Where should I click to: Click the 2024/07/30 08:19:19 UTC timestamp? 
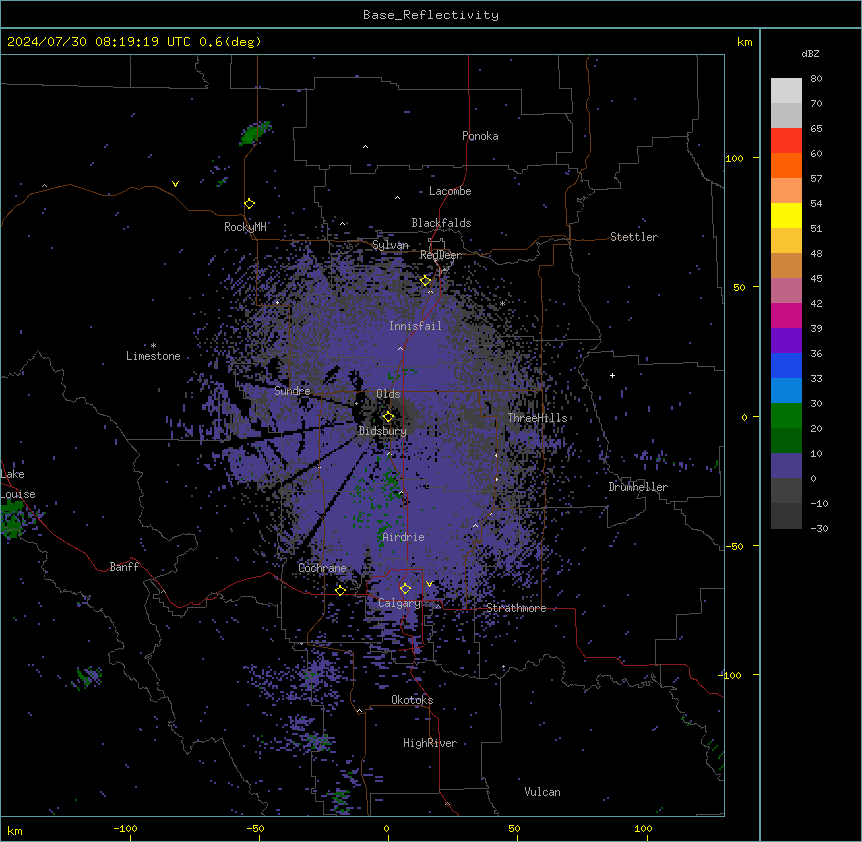pyautogui.click(x=99, y=42)
